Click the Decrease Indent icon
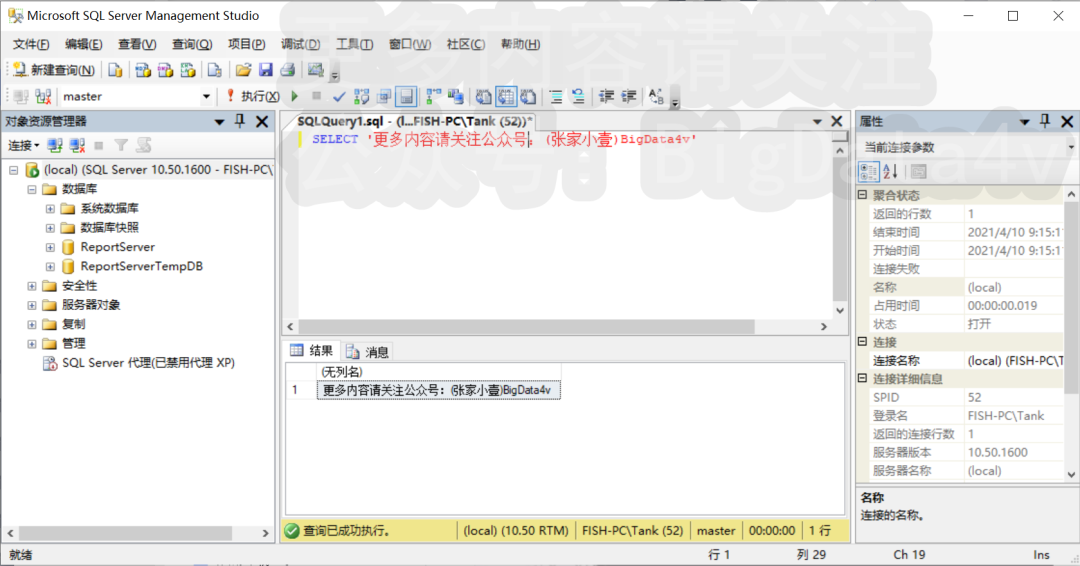The height and width of the screenshot is (566, 1080). tap(606, 96)
